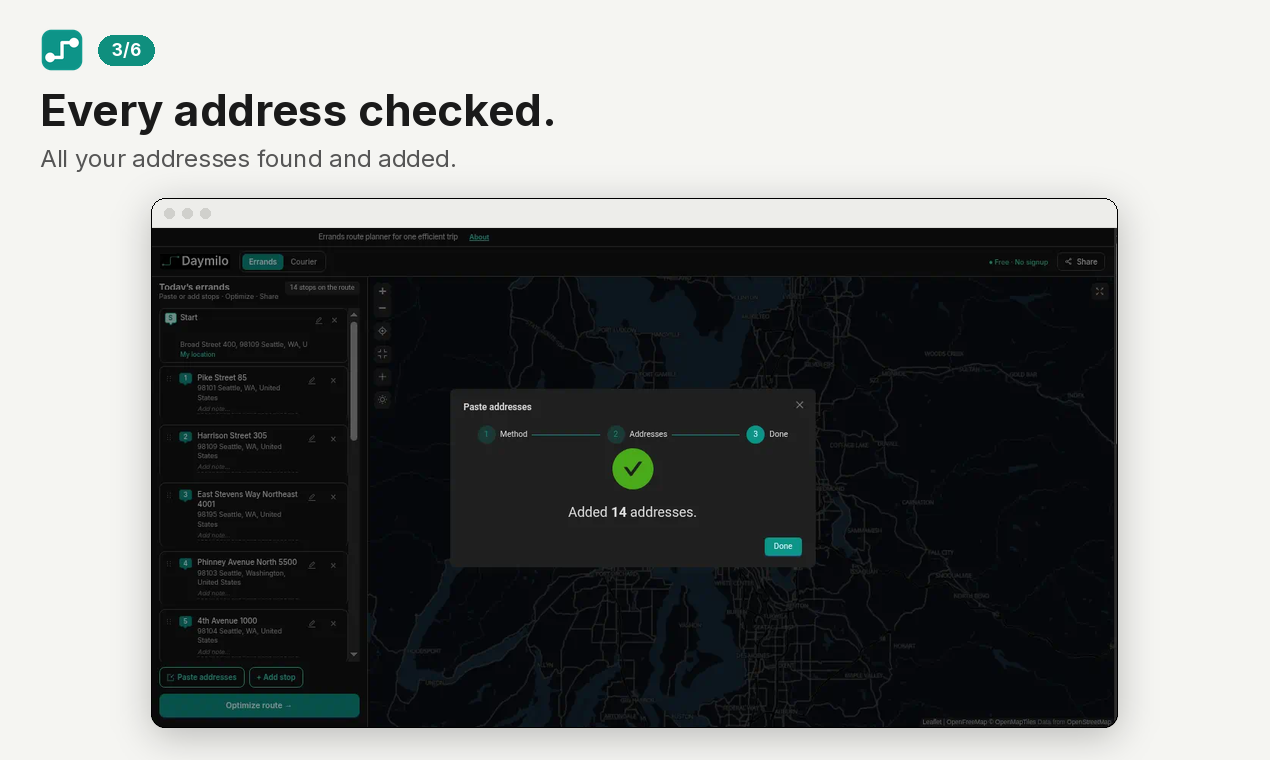Delete the Pike Street 85 stop
The image size is (1270, 760).
(334, 380)
